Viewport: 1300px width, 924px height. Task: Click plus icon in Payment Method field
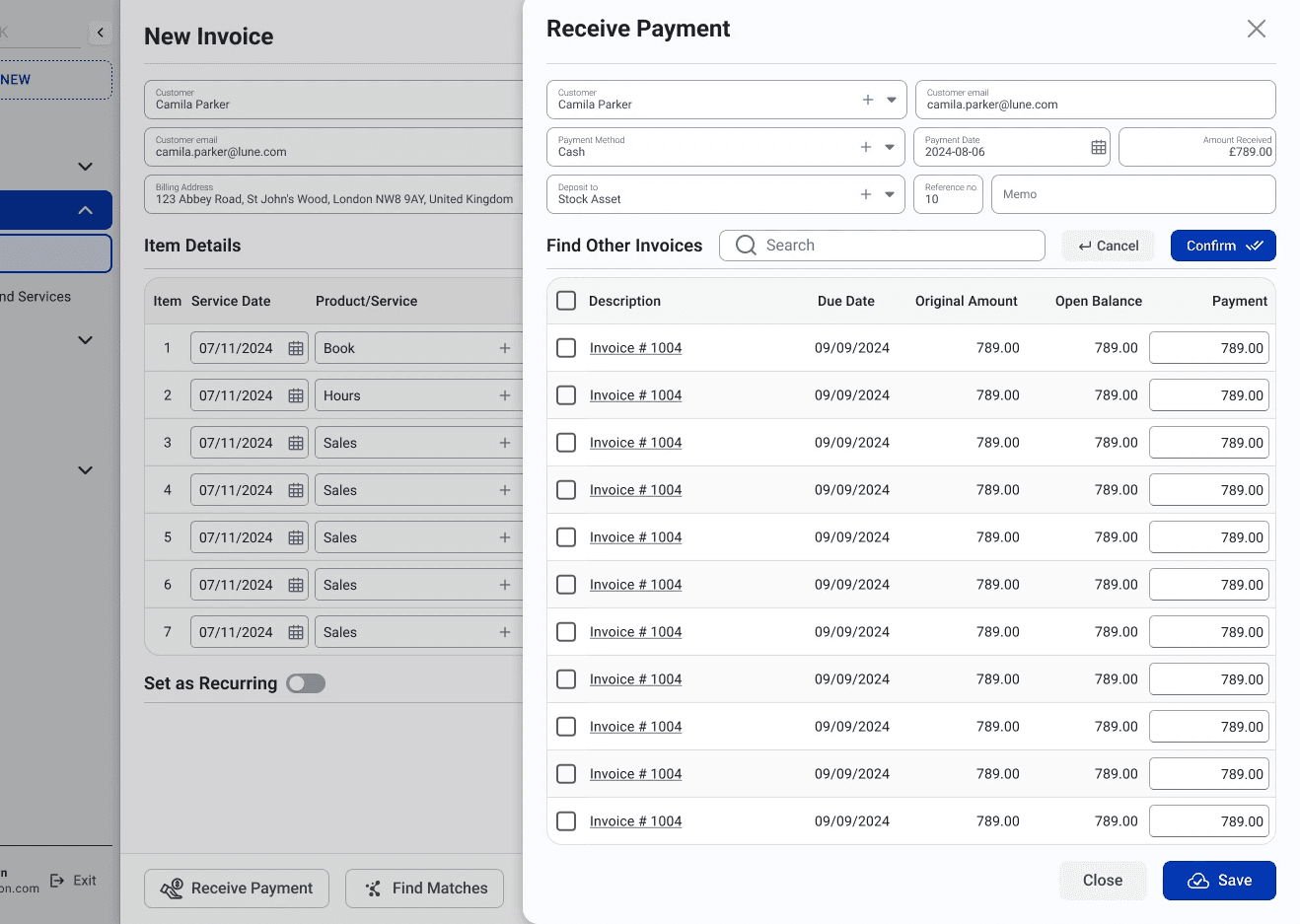pos(866,147)
